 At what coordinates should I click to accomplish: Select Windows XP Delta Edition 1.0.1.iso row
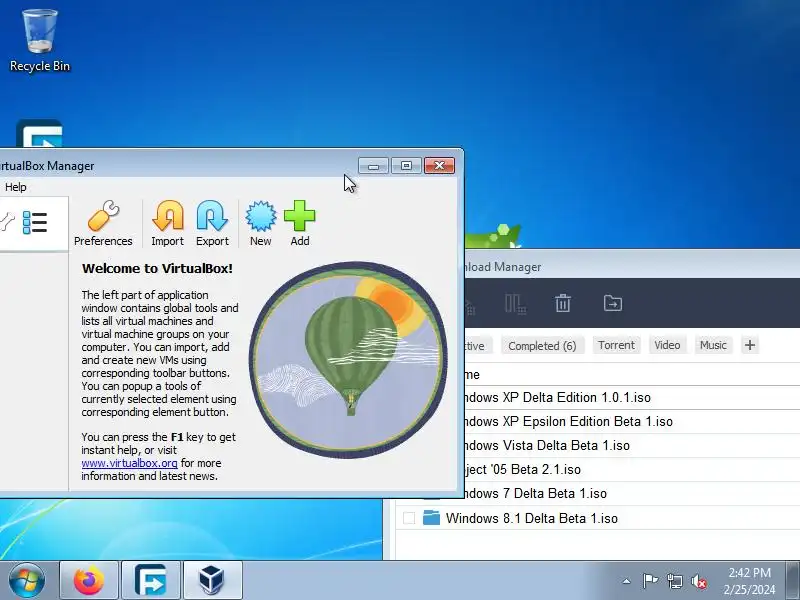click(632, 397)
